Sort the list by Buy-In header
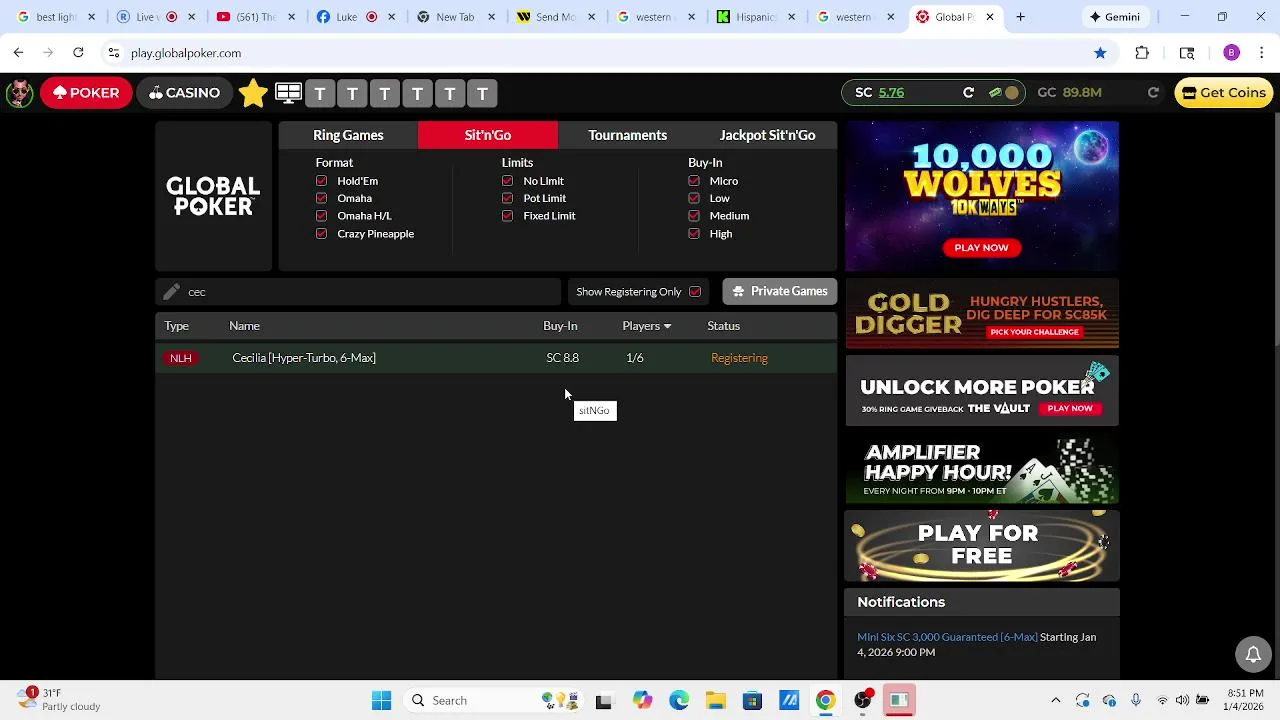 coord(560,326)
